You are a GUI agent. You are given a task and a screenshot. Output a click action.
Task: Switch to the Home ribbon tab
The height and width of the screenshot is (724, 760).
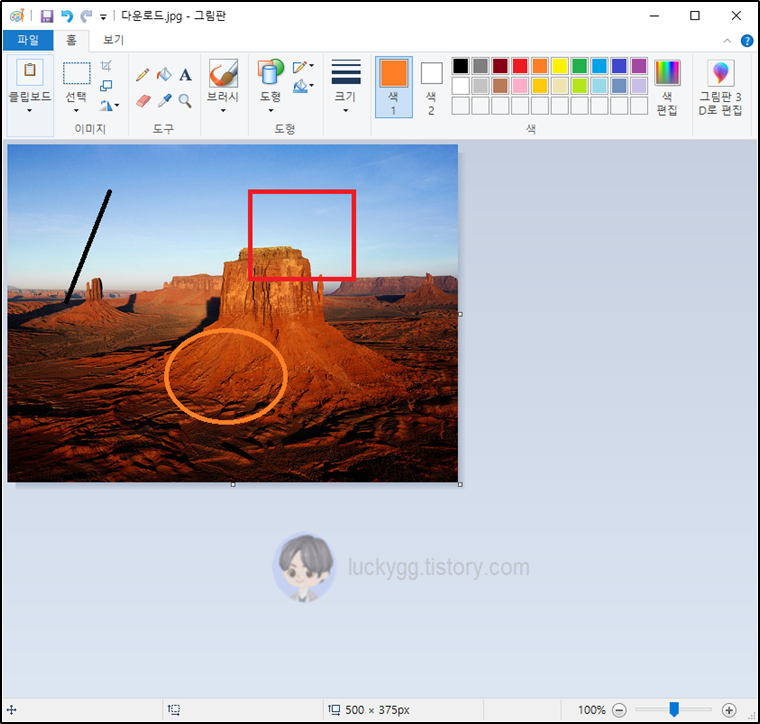[x=71, y=41]
